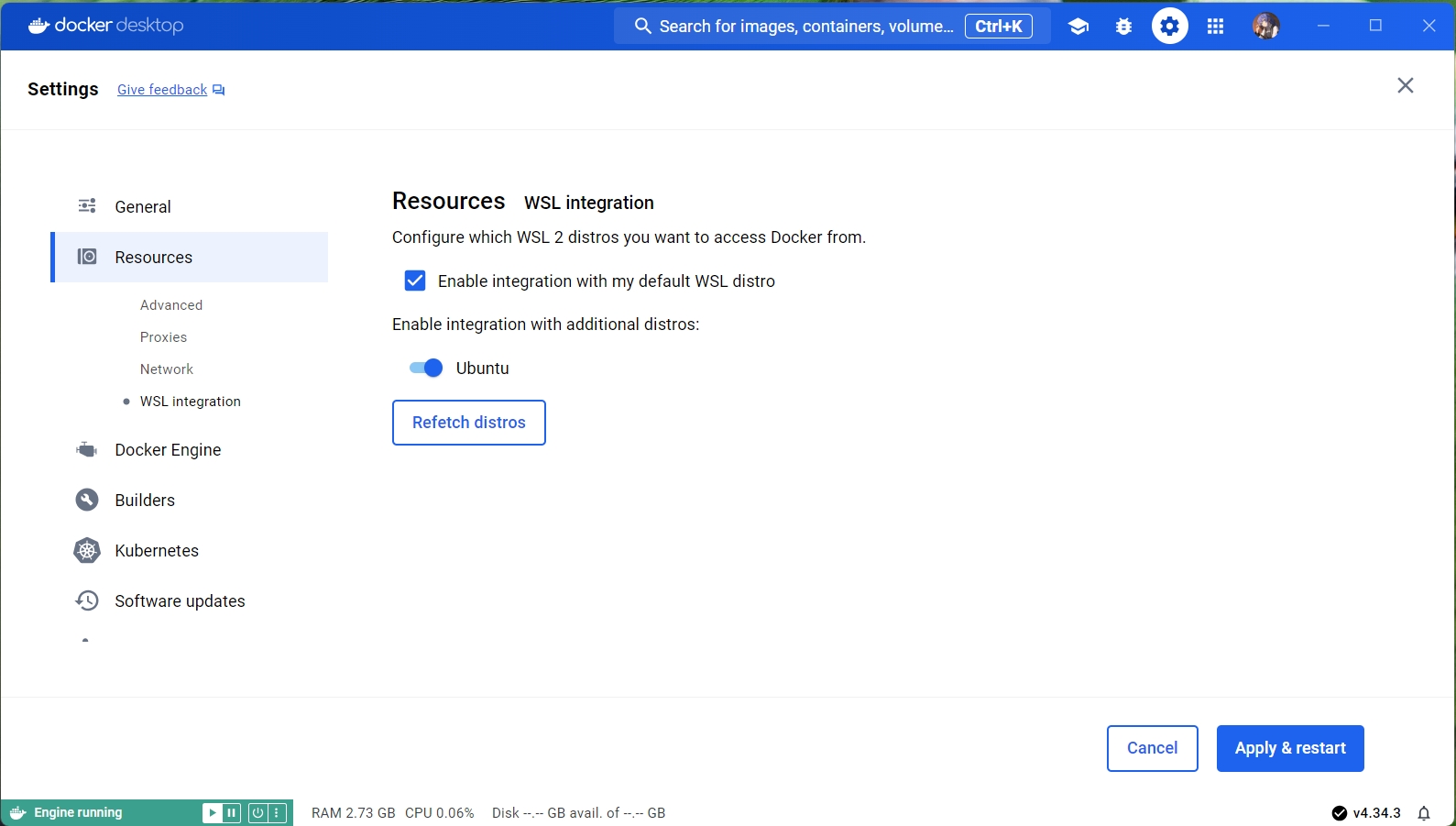Open the user profile avatar
1456x826 pixels.
click(x=1265, y=27)
